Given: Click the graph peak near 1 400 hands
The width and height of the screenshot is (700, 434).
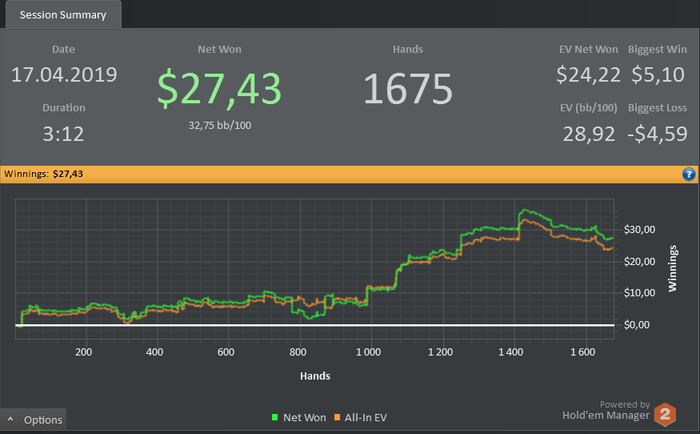Looking at the screenshot, I should 523,210.
